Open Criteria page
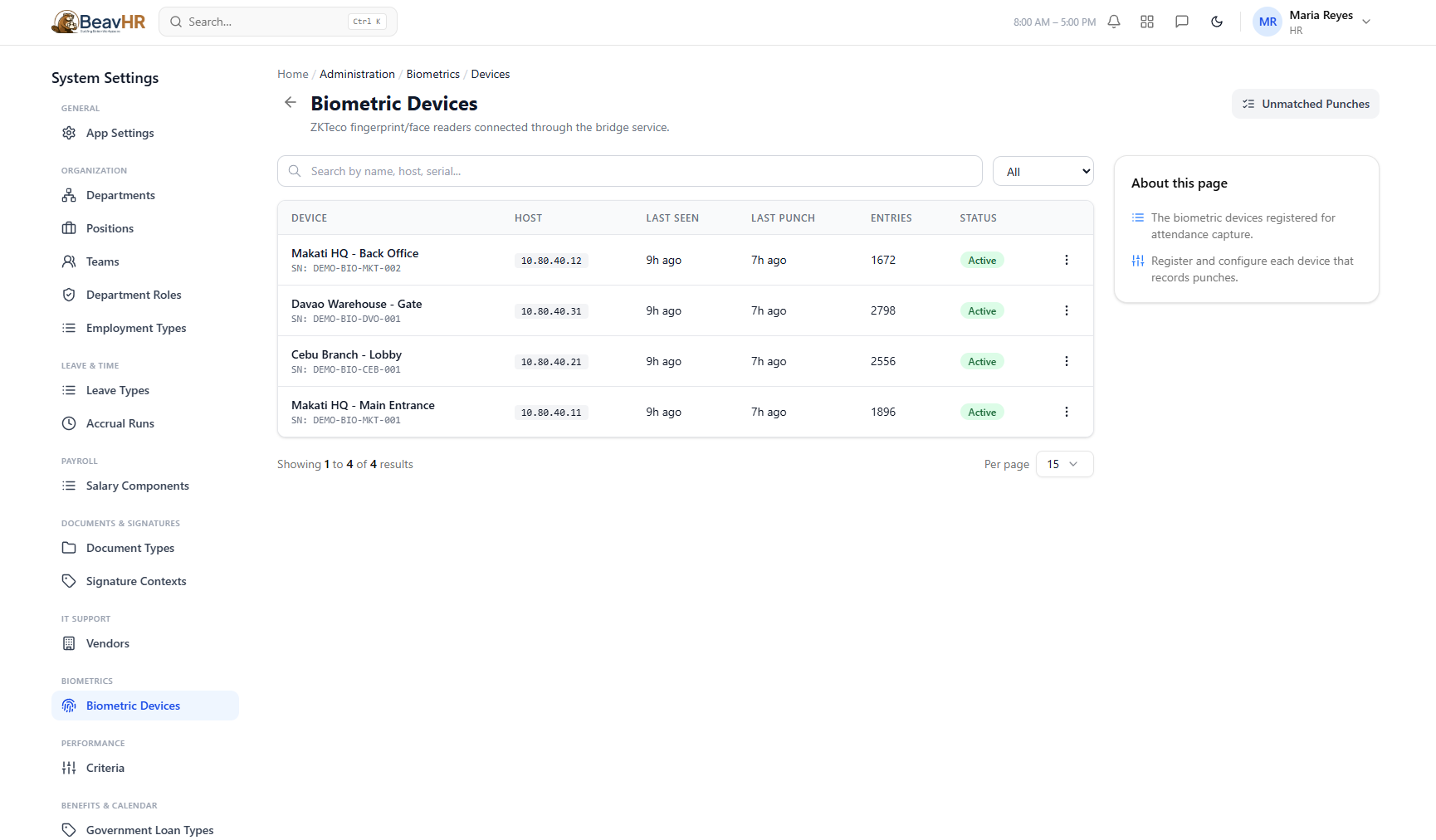The height and width of the screenshot is (840, 1436). (145, 768)
